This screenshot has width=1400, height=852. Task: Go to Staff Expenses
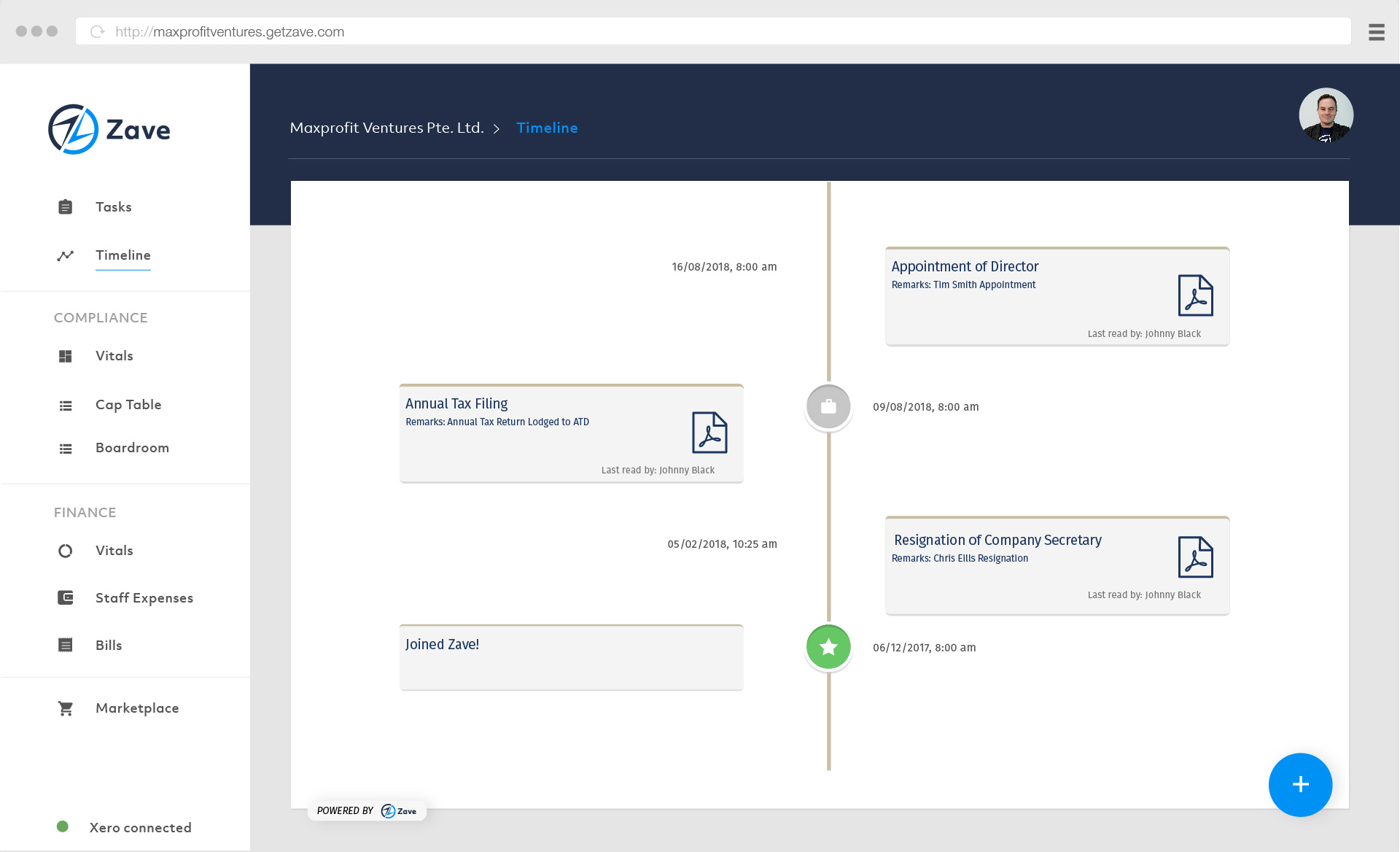click(x=144, y=598)
